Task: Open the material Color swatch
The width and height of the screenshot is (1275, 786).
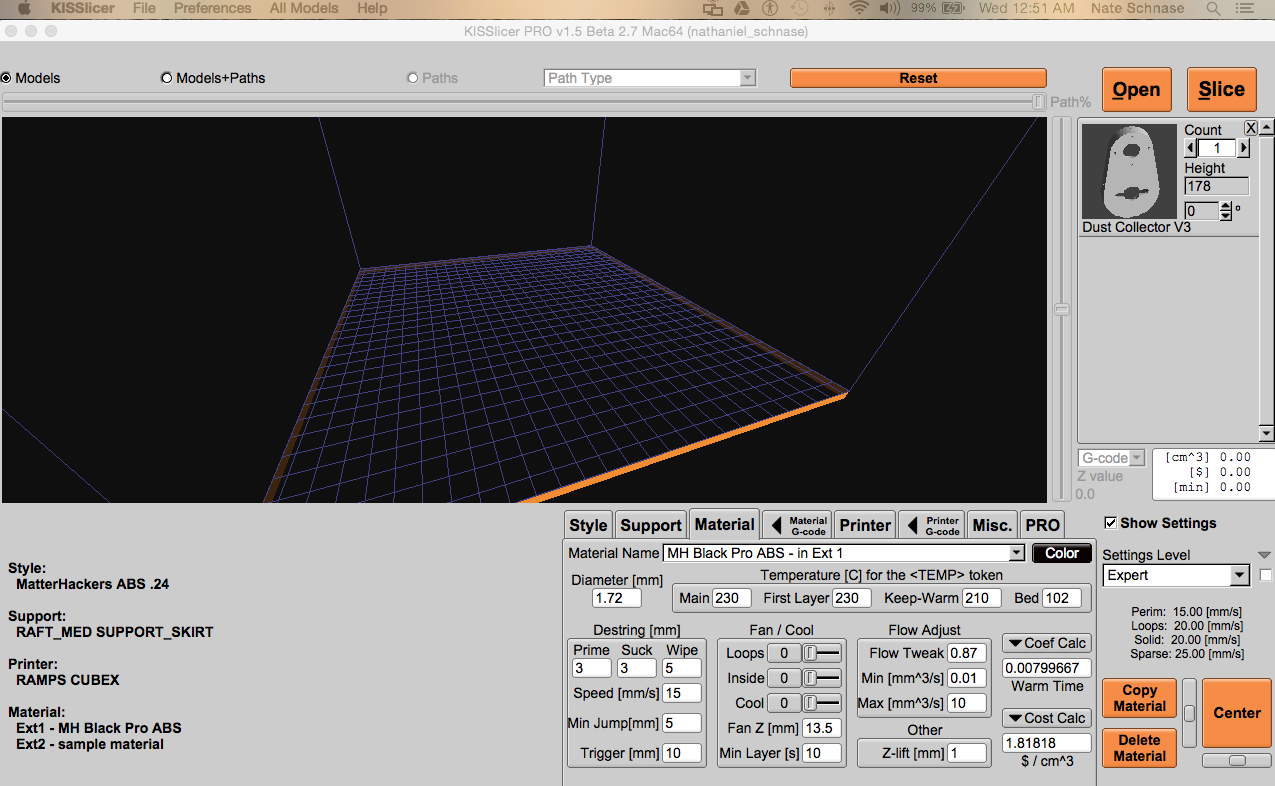Action: [x=1062, y=553]
